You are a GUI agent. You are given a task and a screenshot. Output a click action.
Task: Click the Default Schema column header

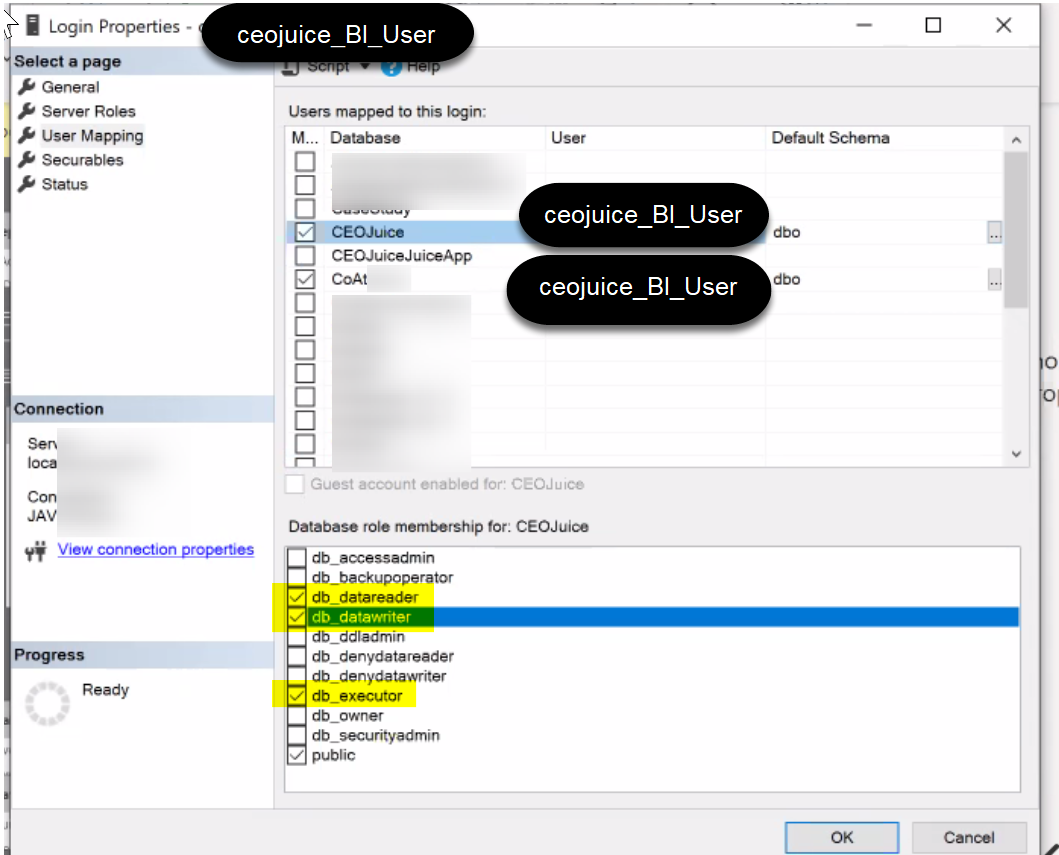click(x=884, y=138)
